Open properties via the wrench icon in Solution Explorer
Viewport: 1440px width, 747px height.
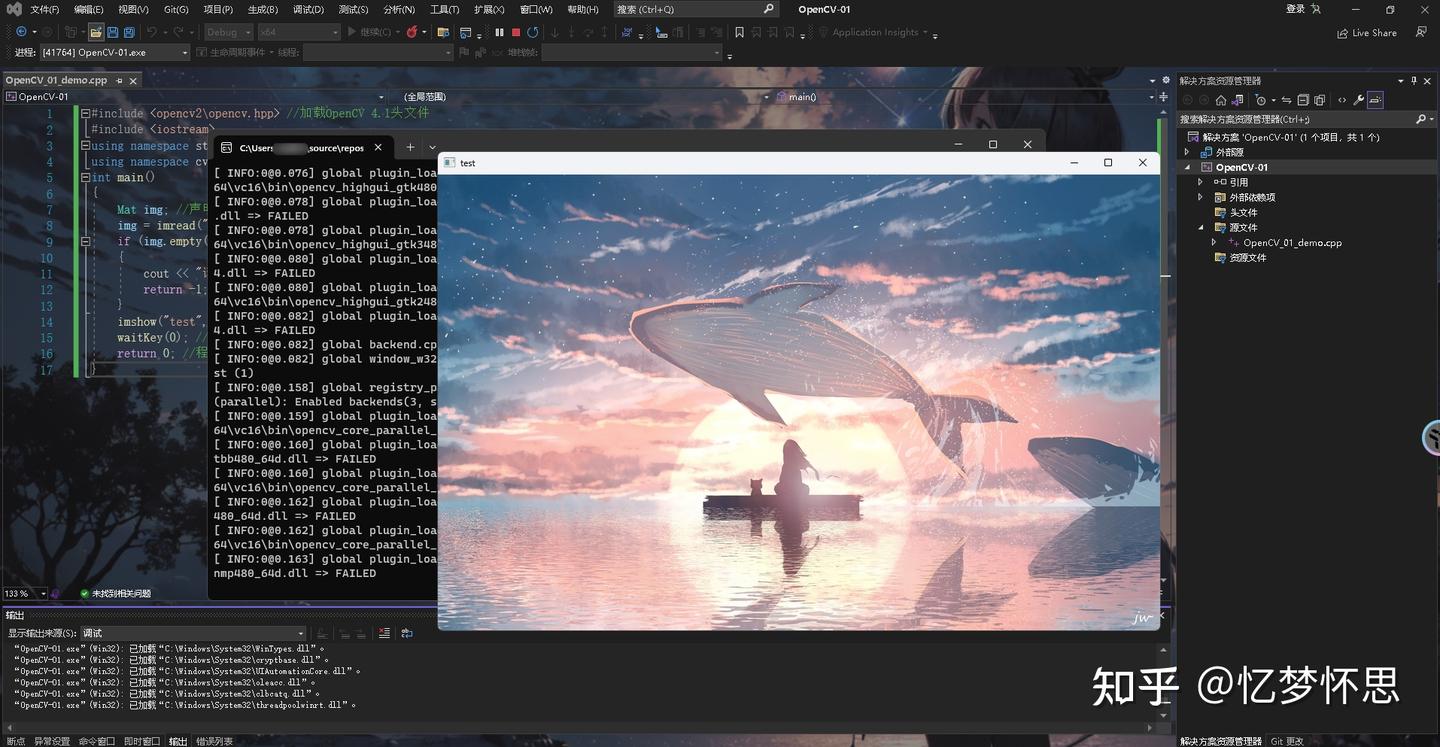(x=1359, y=100)
